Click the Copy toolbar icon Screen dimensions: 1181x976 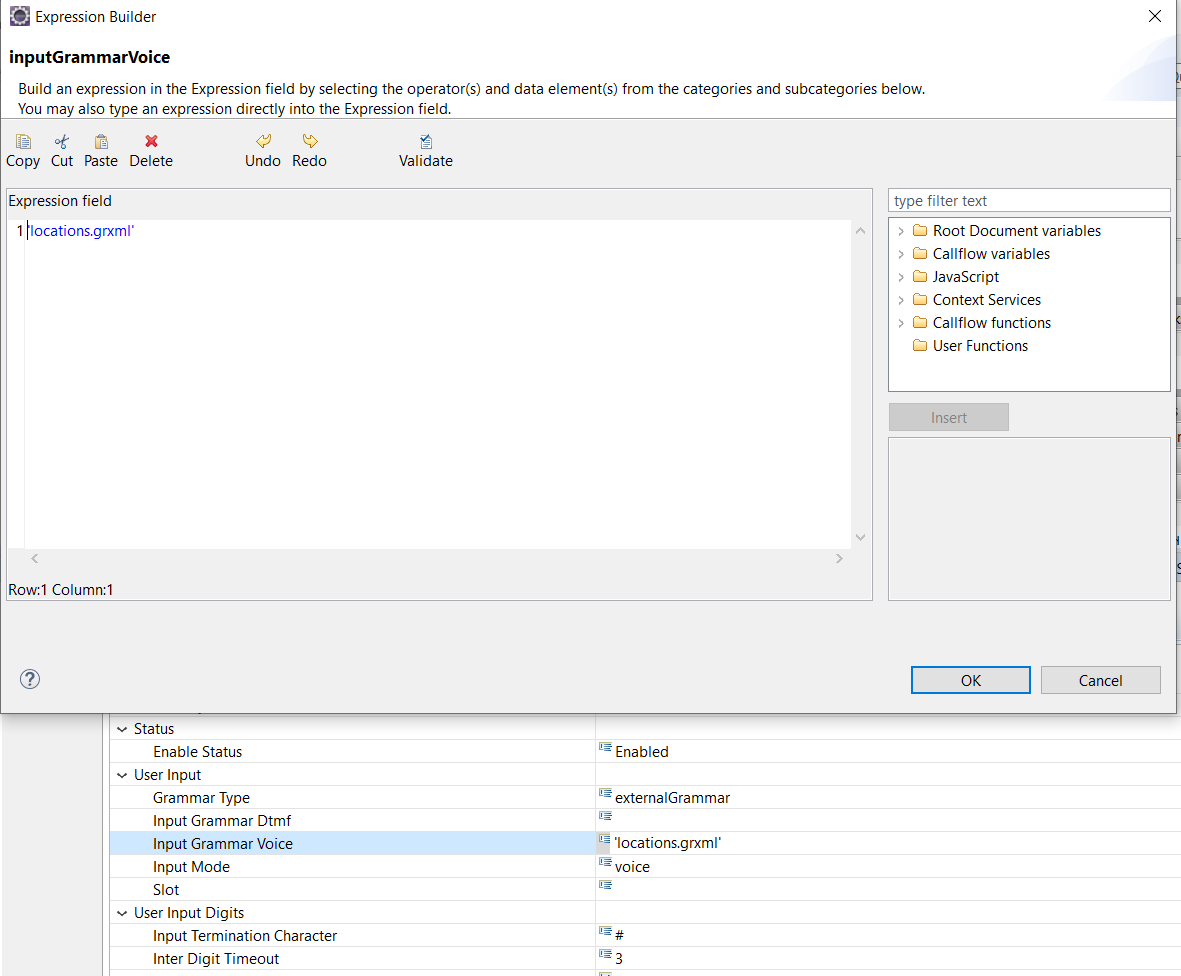[23, 142]
